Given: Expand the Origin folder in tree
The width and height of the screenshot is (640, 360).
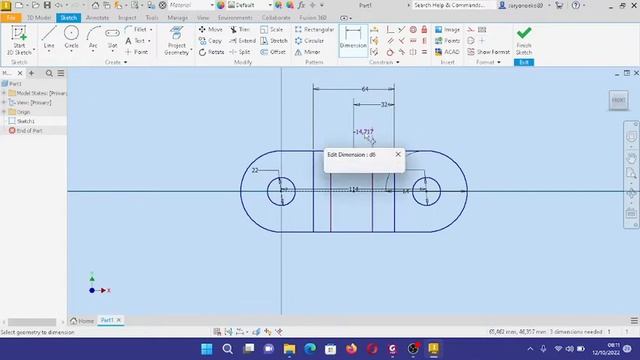Looking at the screenshot, I should (x=4, y=112).
